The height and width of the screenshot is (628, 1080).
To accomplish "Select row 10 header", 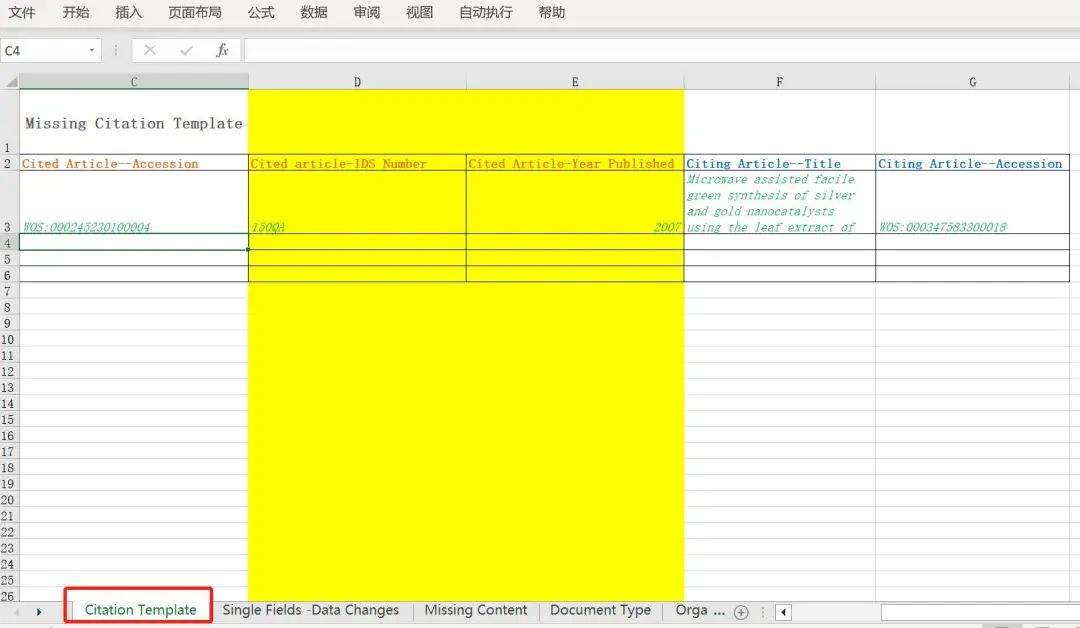I will [8, 340].
